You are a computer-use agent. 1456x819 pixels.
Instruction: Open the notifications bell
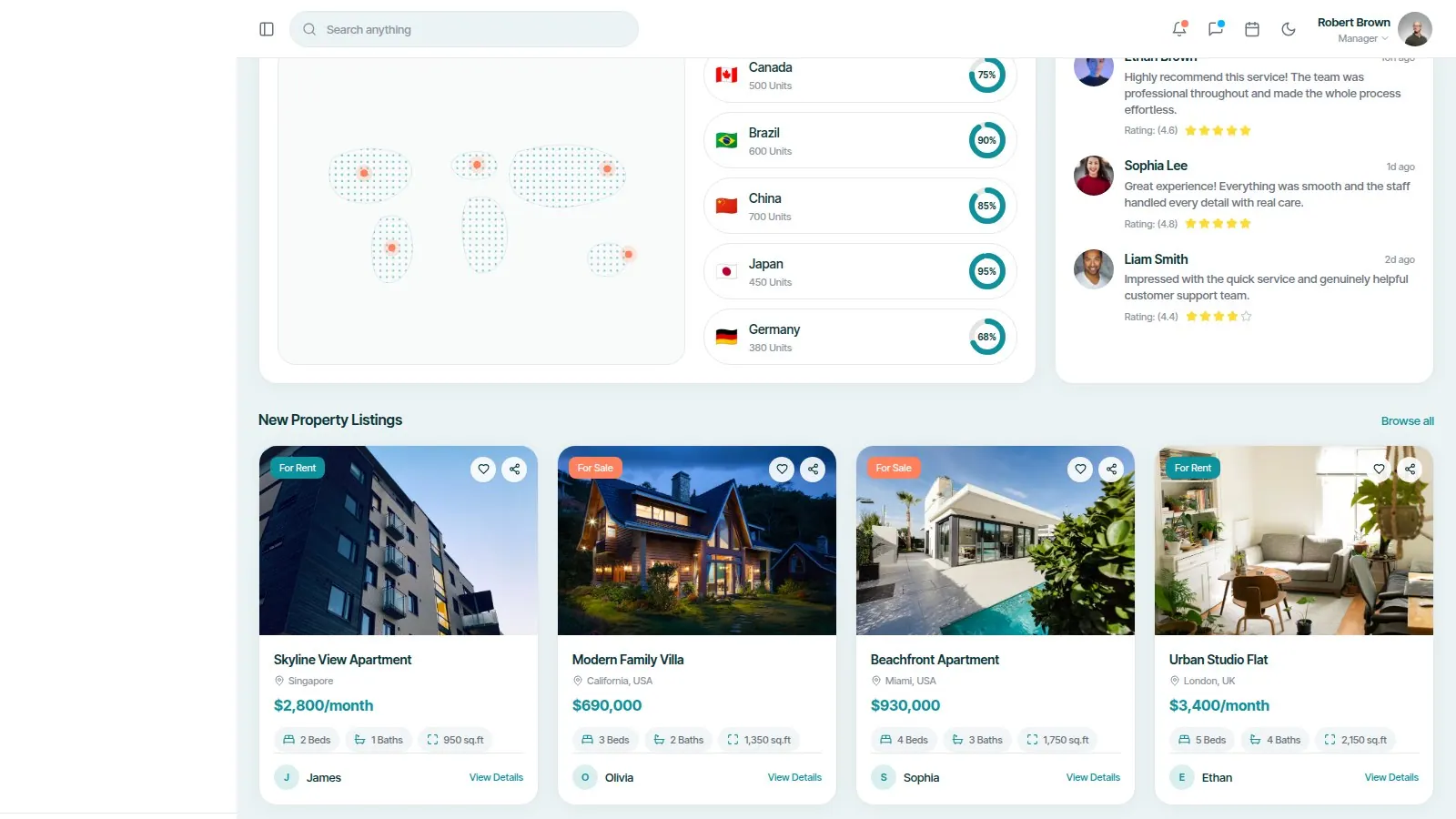point(1179,29)
